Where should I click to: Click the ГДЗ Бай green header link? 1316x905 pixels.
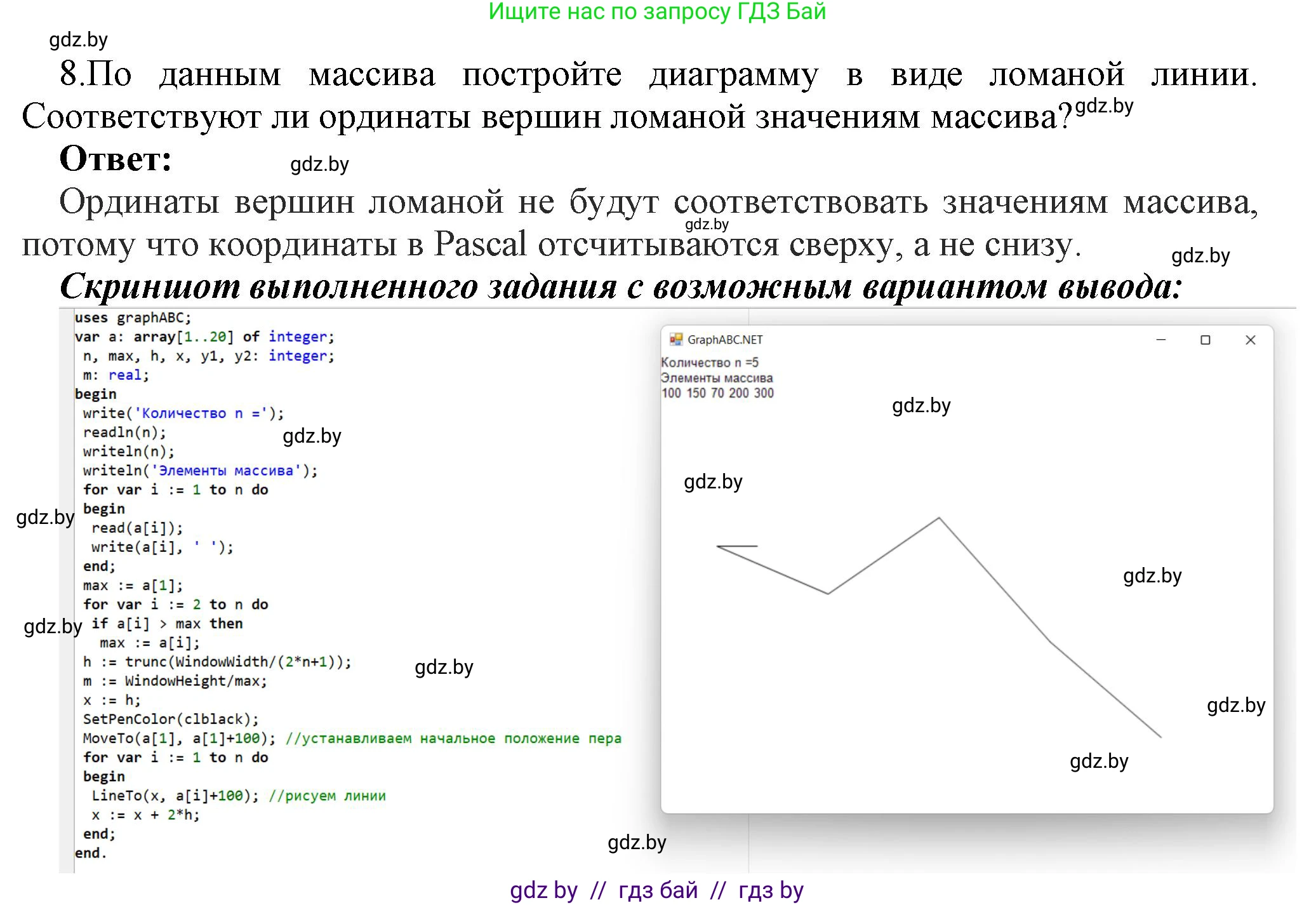pyautogui.click(x=658, y=11)
